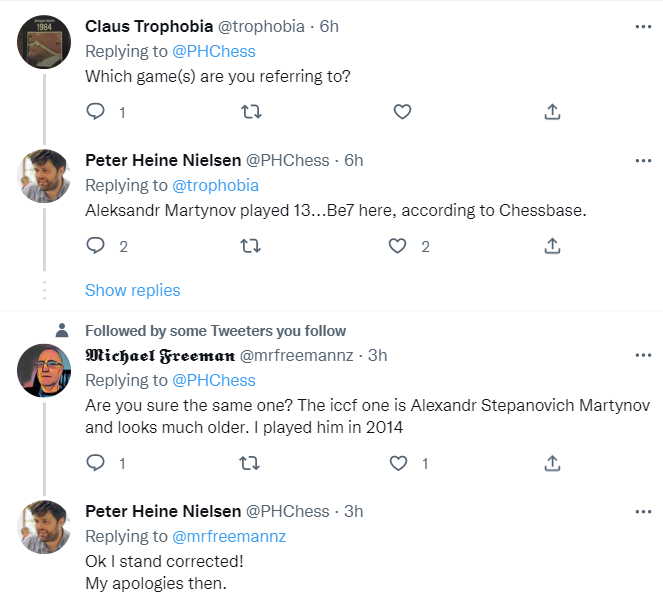Retweet the tweet mentioning Chessbase
This screenshot has height=608, width=663.
252,245
